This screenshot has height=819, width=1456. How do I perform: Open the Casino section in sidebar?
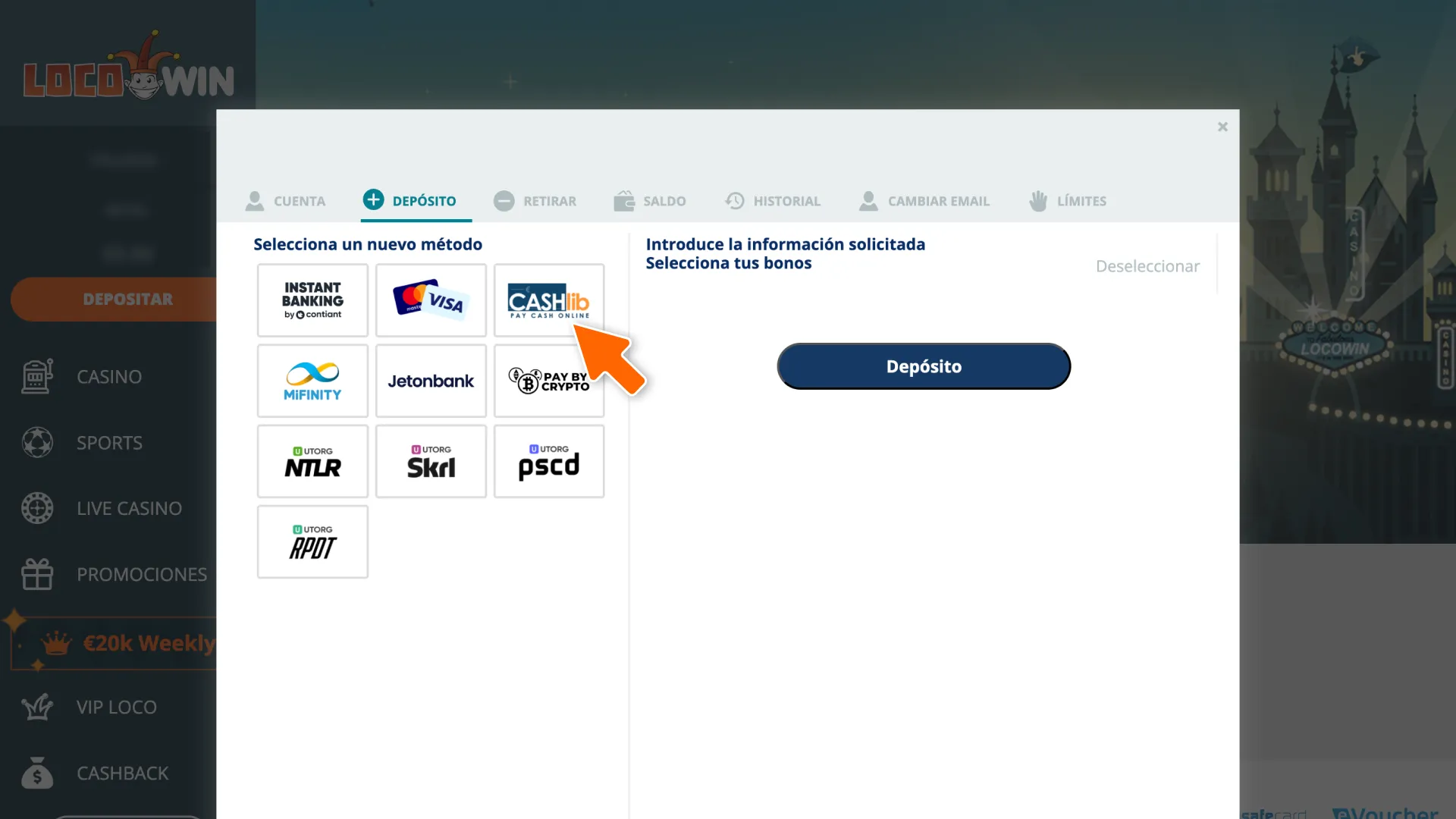[108, 376]
